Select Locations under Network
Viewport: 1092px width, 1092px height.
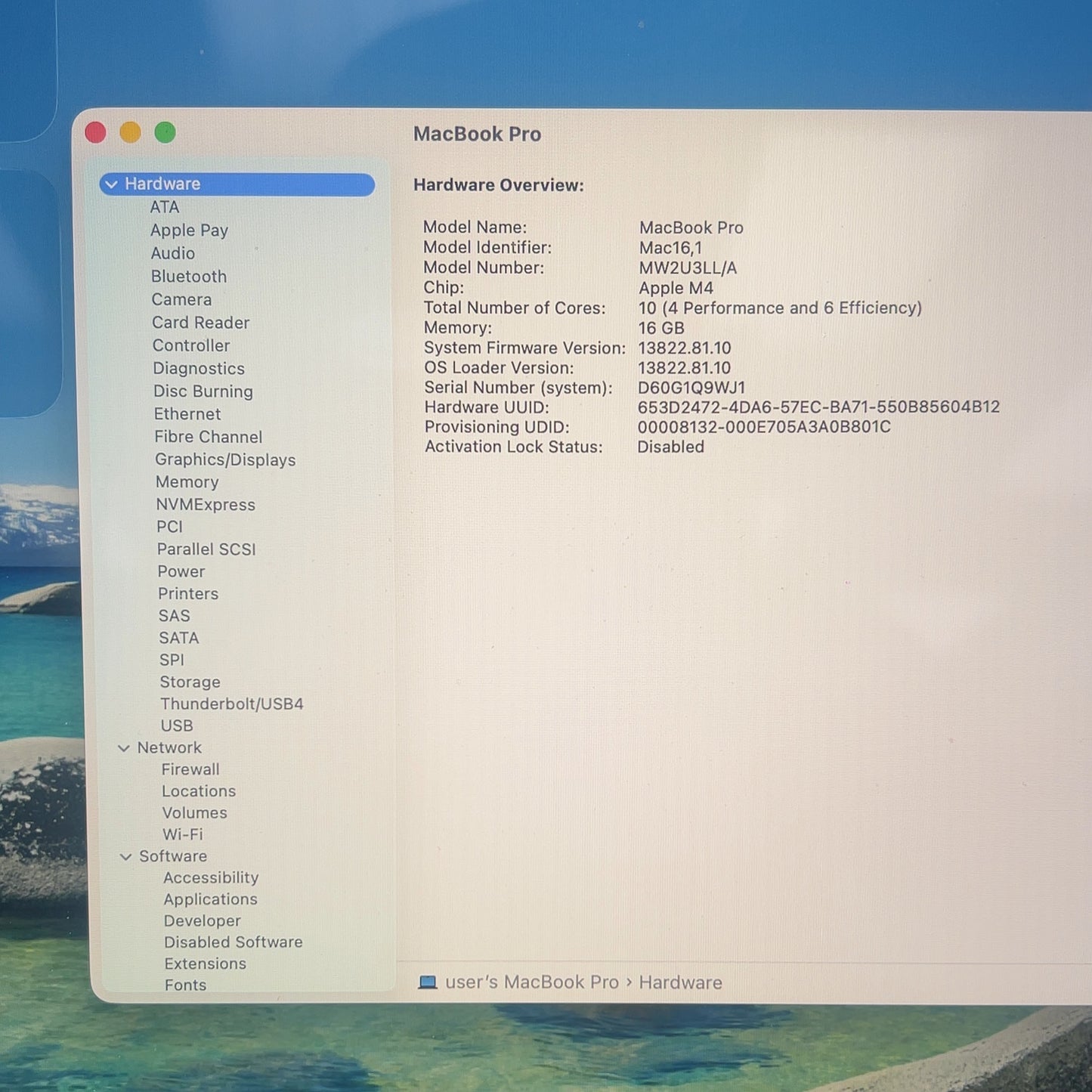(x=199, y=791)
